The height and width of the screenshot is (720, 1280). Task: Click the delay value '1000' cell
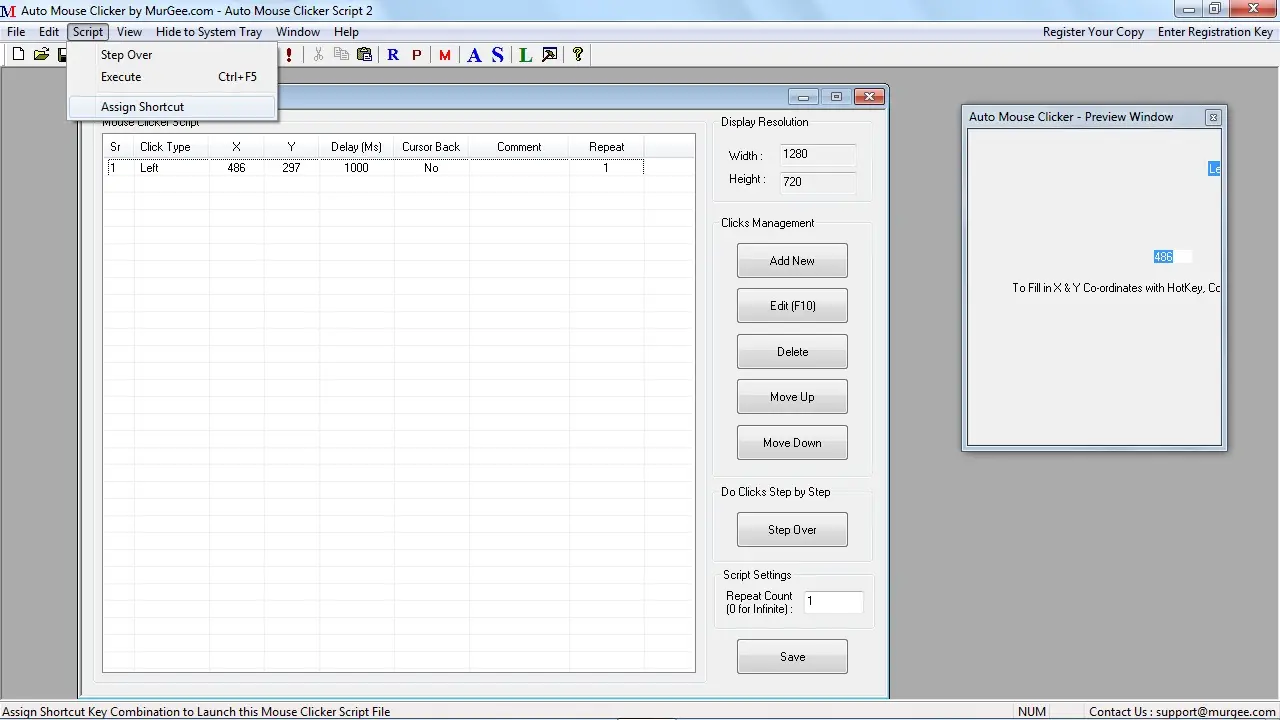point(356,168)
